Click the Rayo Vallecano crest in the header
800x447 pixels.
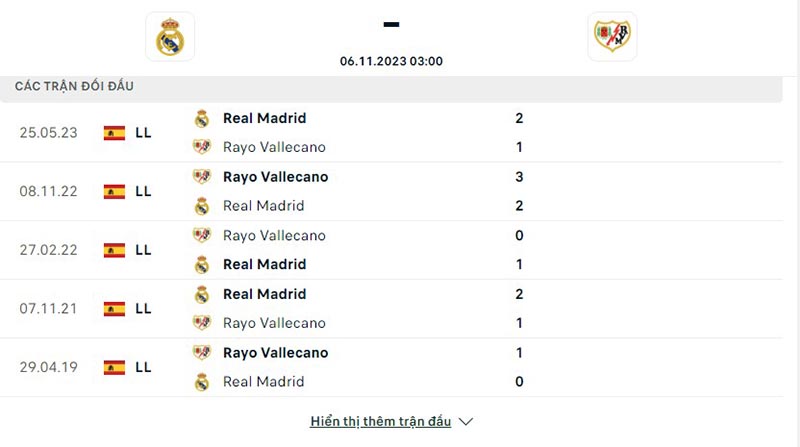(x=612, y=37)
